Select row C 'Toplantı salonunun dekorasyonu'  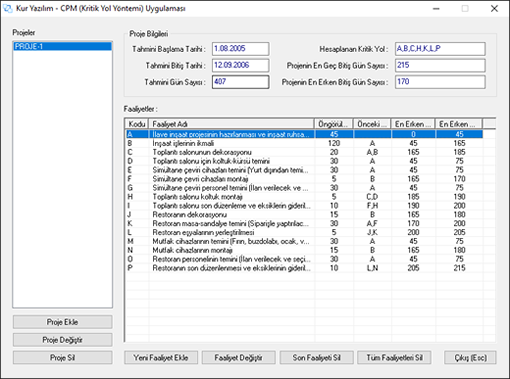(x=304, y=152)
